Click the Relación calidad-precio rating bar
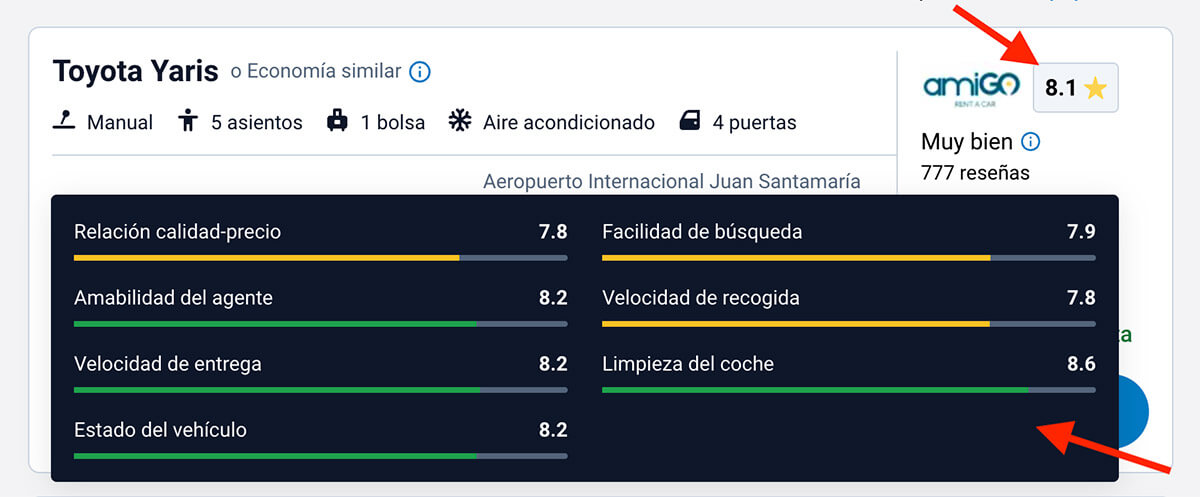The height and width of the screenshot is (497, 1200). 320,258
